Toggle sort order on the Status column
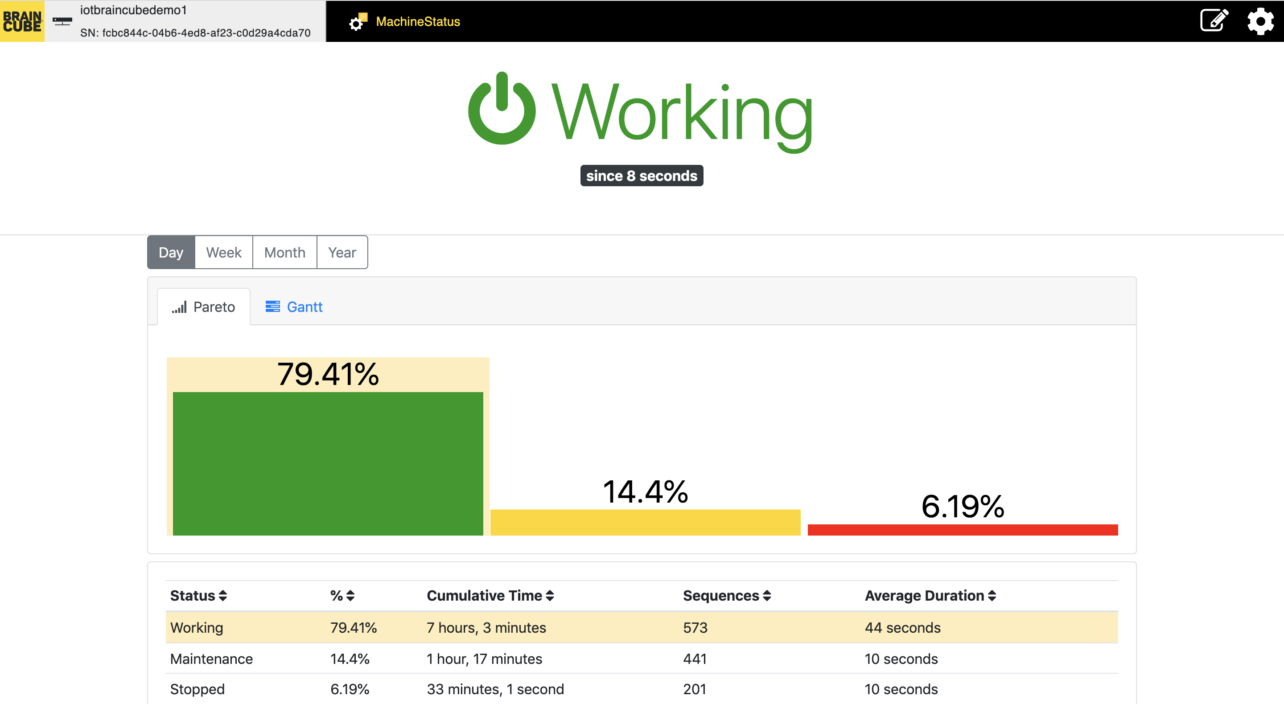 pos(224,595)
